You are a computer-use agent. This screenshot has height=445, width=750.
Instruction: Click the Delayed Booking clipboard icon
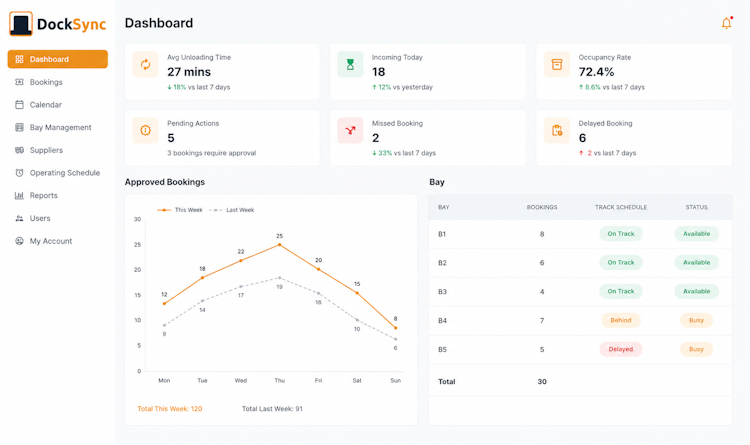(557, 130)
